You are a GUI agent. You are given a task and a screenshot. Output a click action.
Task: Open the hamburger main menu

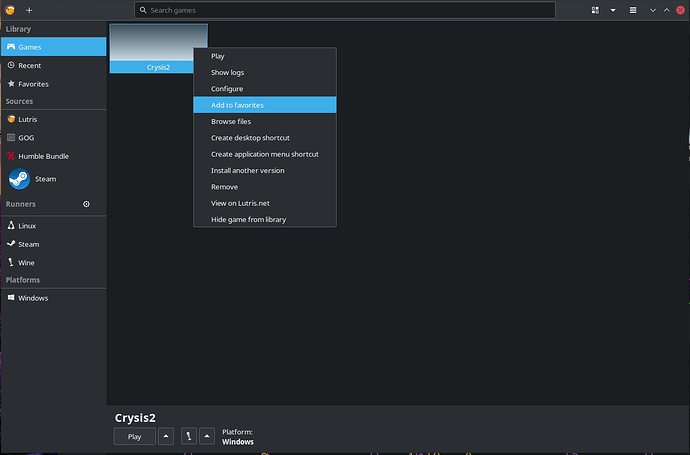[633, 10]
